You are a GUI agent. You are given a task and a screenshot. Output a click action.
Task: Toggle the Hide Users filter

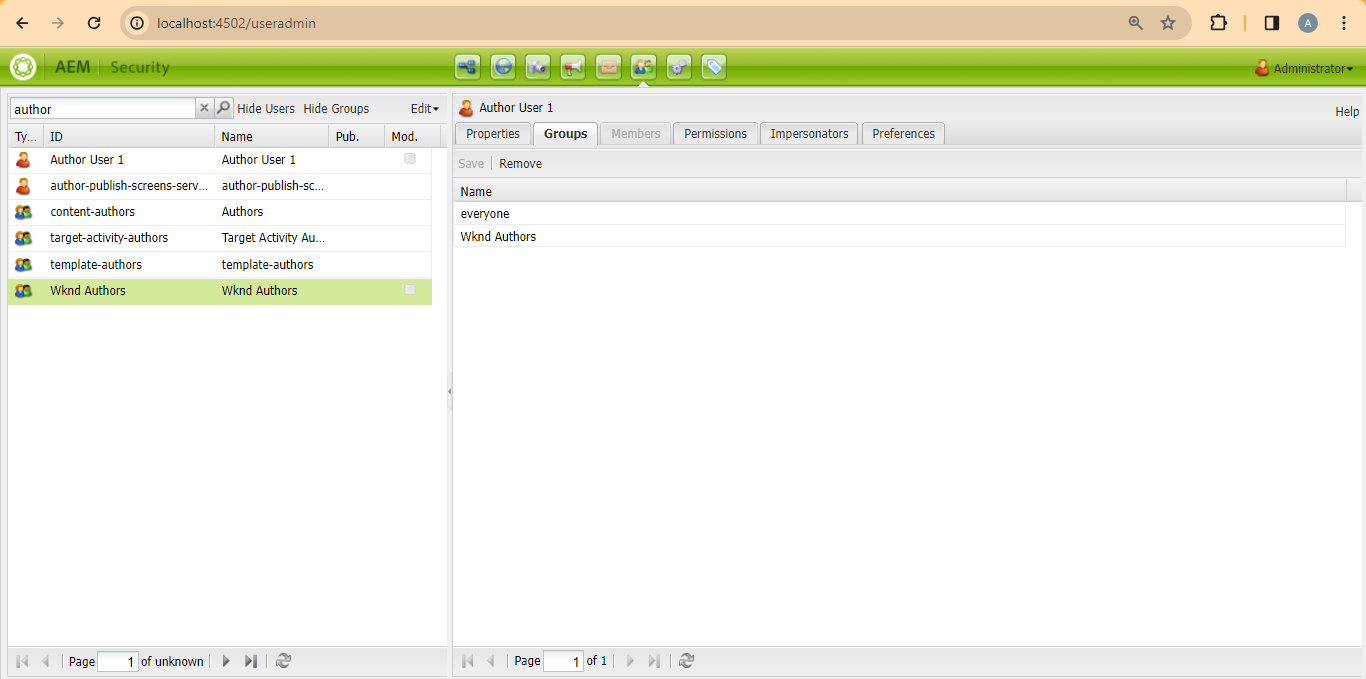click(265, 108)
